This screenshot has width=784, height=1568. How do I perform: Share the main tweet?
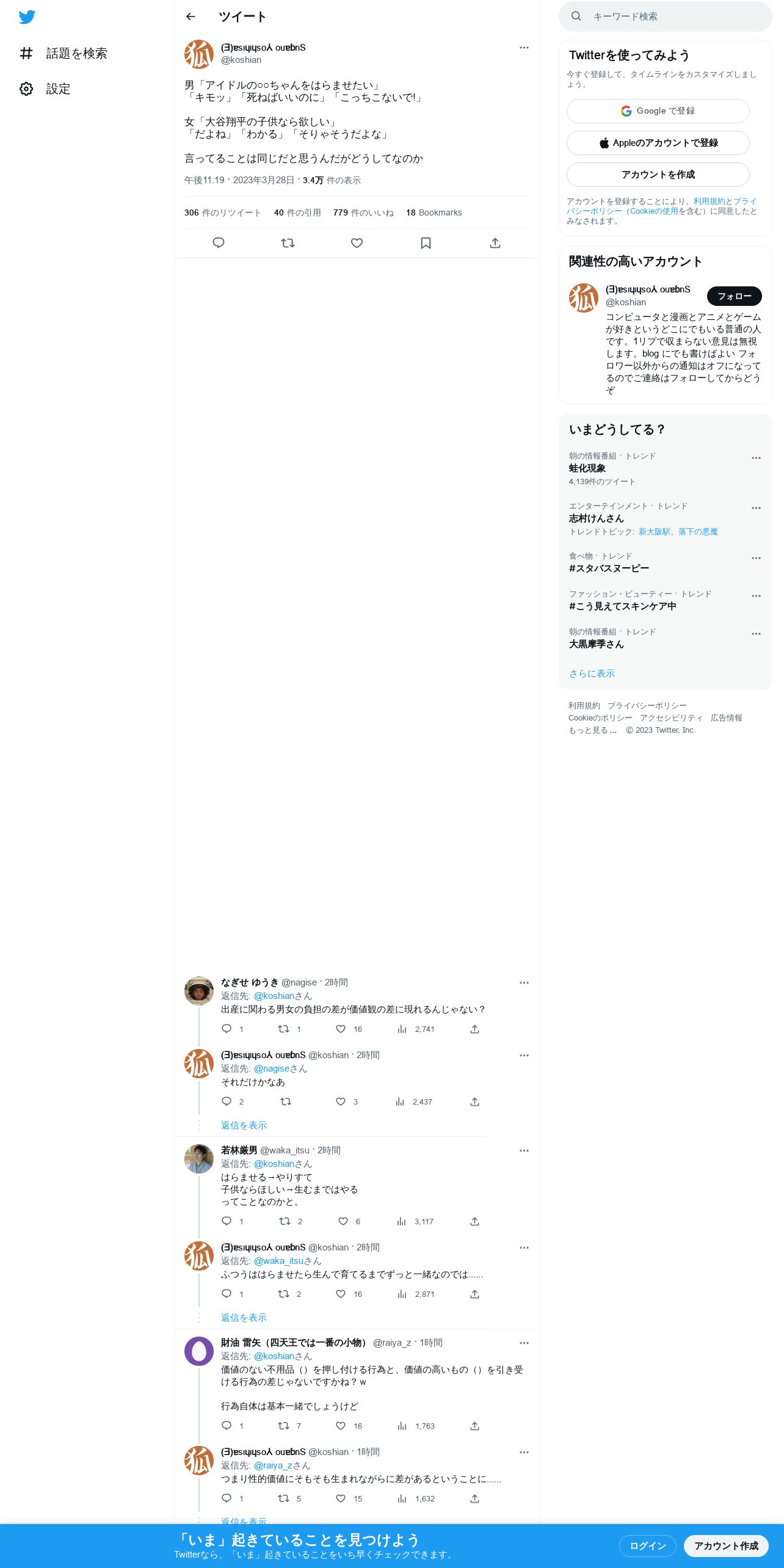click(x=495, y=243)
